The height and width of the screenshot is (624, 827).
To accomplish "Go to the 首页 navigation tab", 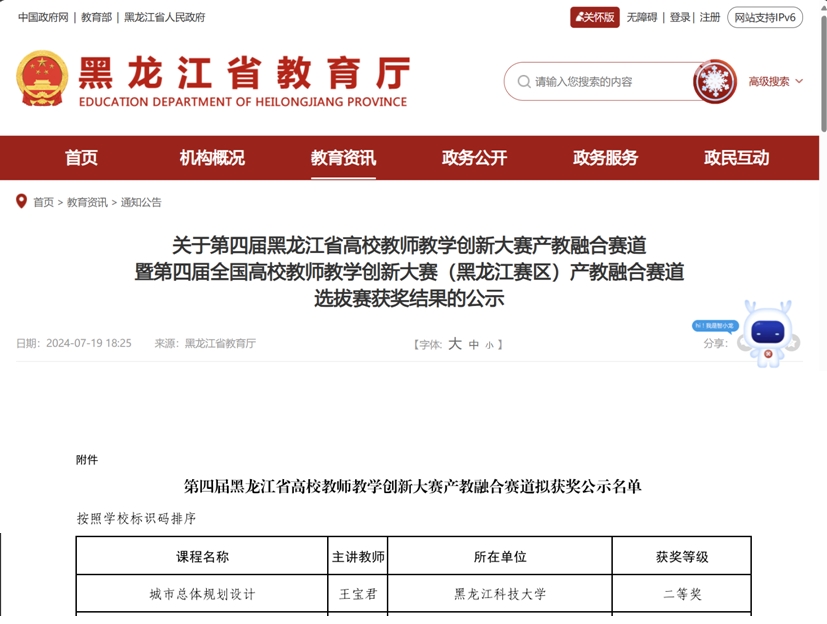I will tap(82, 158).
